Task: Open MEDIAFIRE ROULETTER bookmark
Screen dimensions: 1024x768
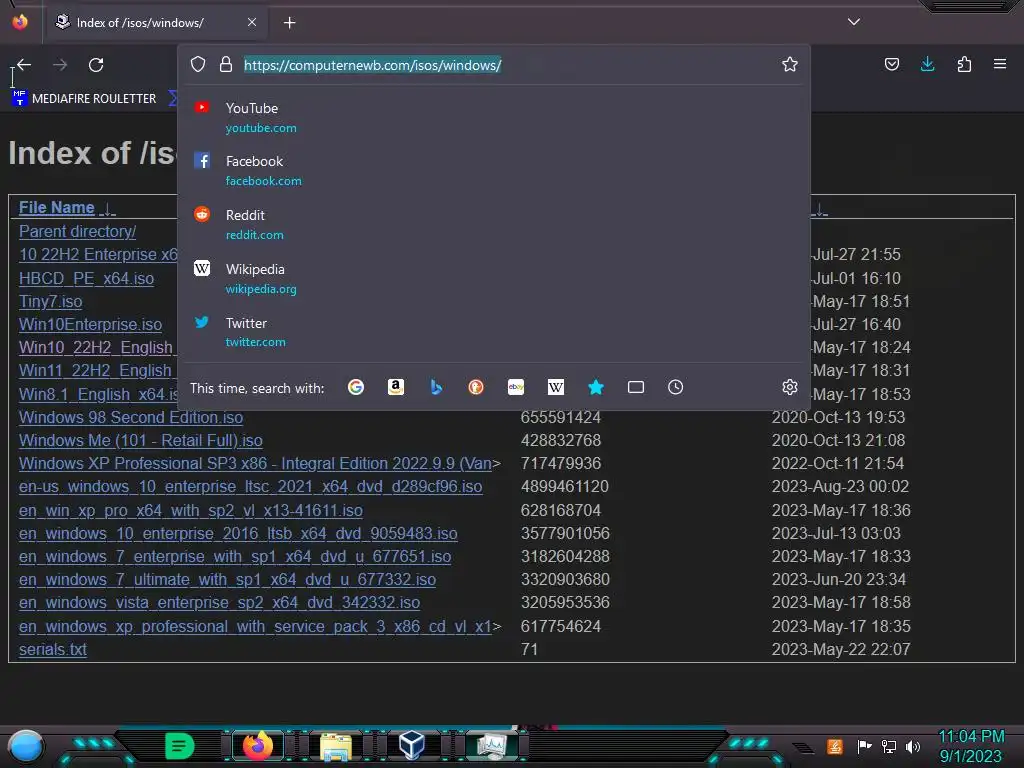Action: point(85,98)
